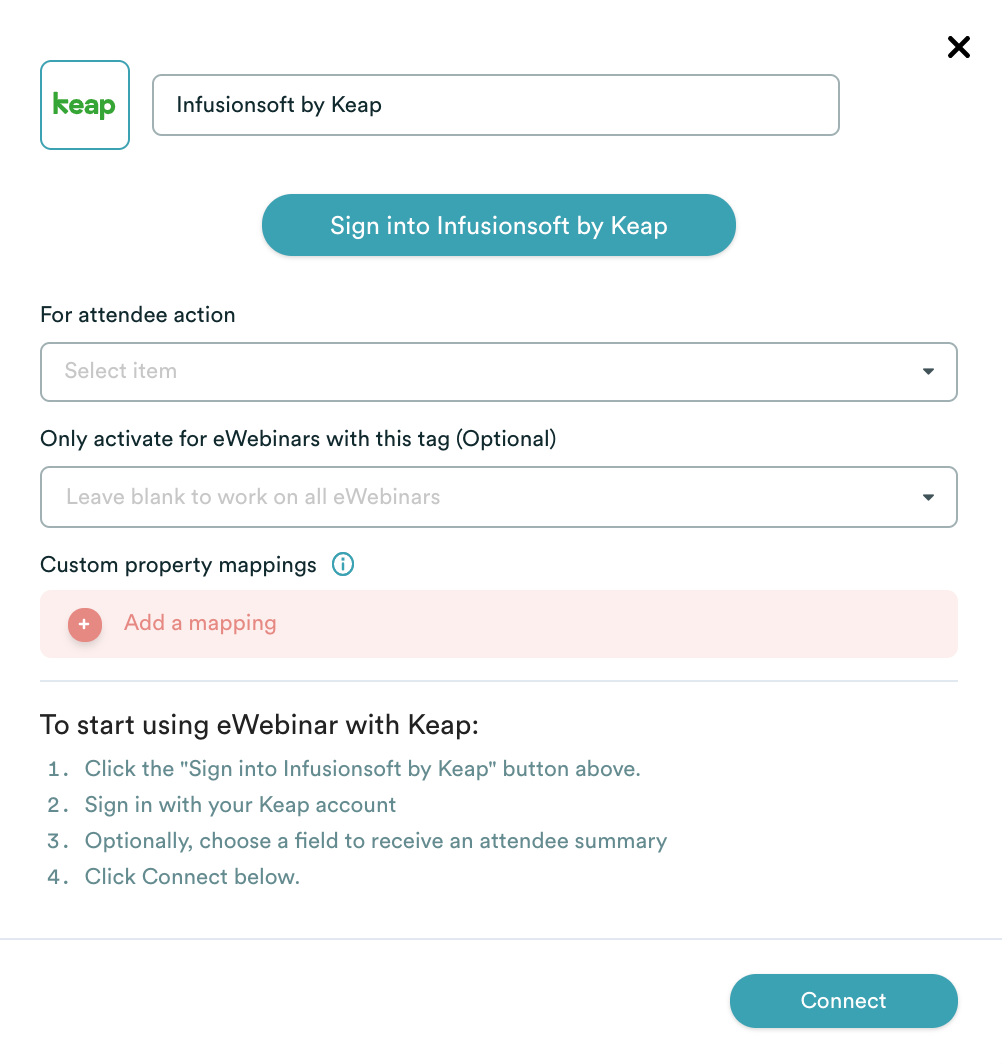Screen dimensions: 1002x1064
Task: Click the attendee action dropdown arrow
Action: [928, 372]
